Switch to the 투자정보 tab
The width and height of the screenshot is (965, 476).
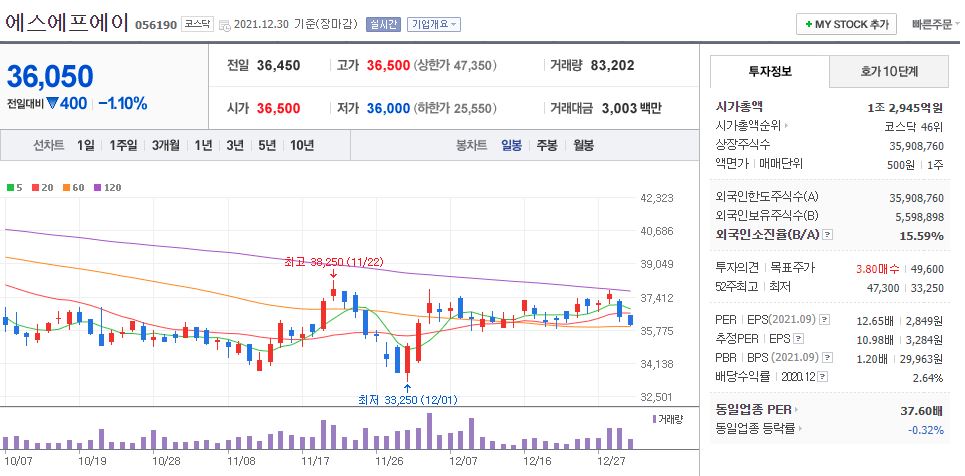click(x=770, y=71)
